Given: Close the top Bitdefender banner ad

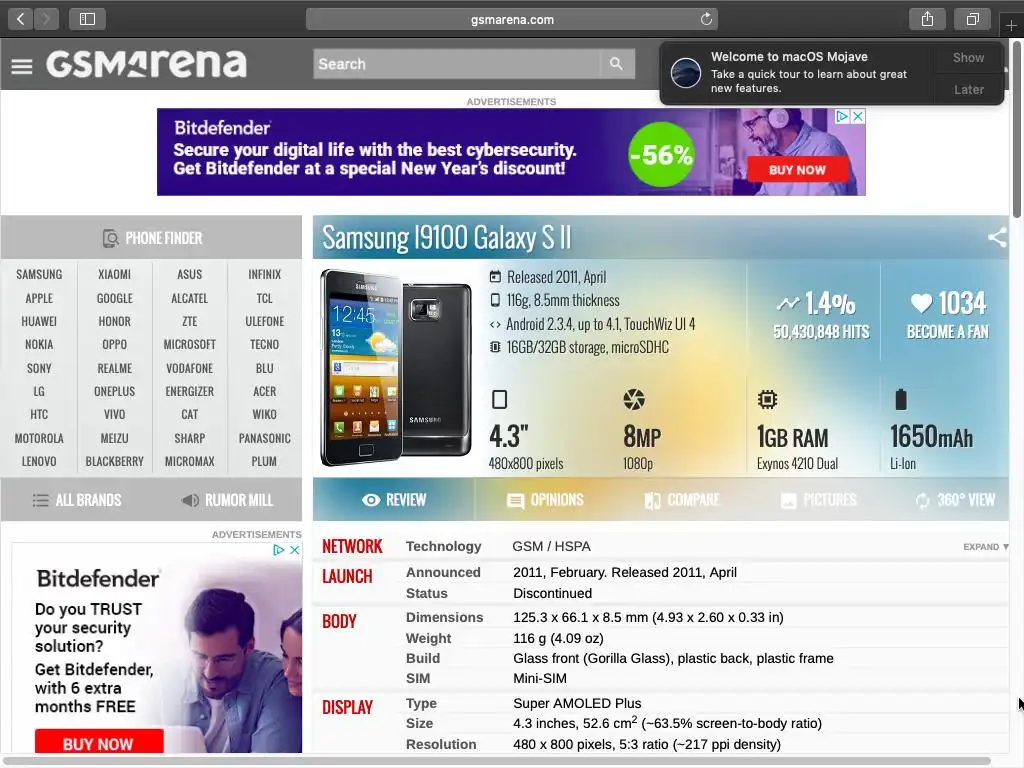Looking at the screenshot, I should [858, 116].
